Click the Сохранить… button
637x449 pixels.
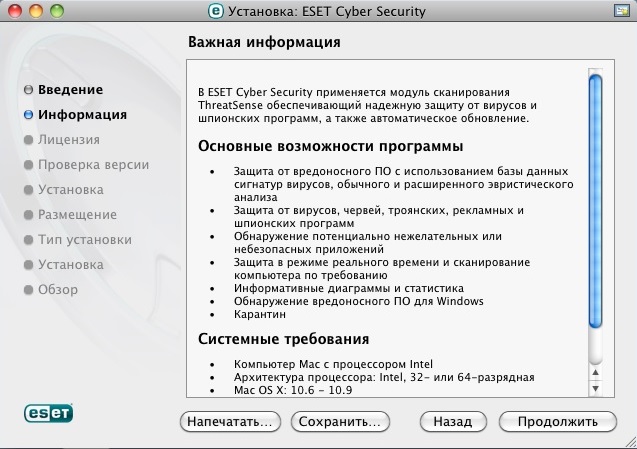coord(340,422)
